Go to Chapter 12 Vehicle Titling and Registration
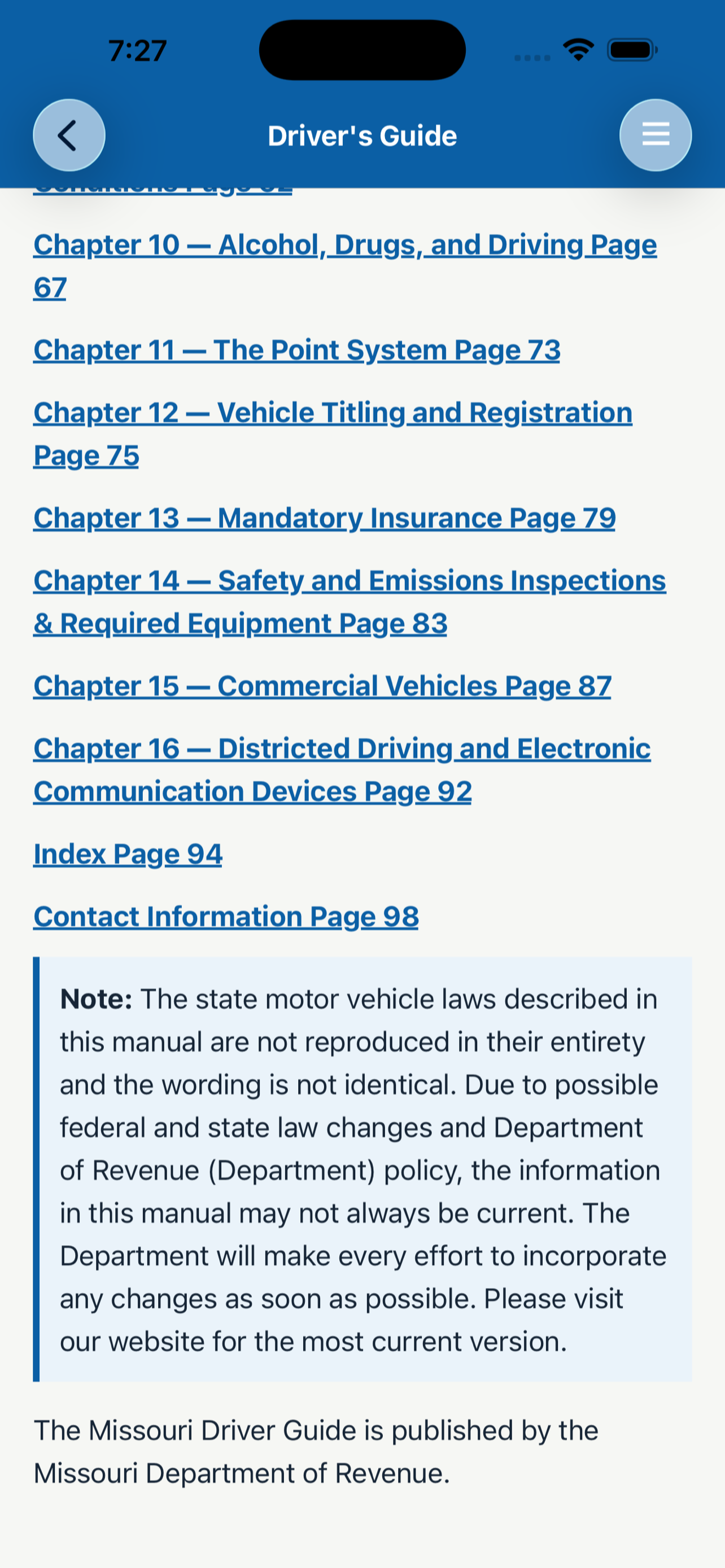The image size is (725, 1568). click(333, 434)
